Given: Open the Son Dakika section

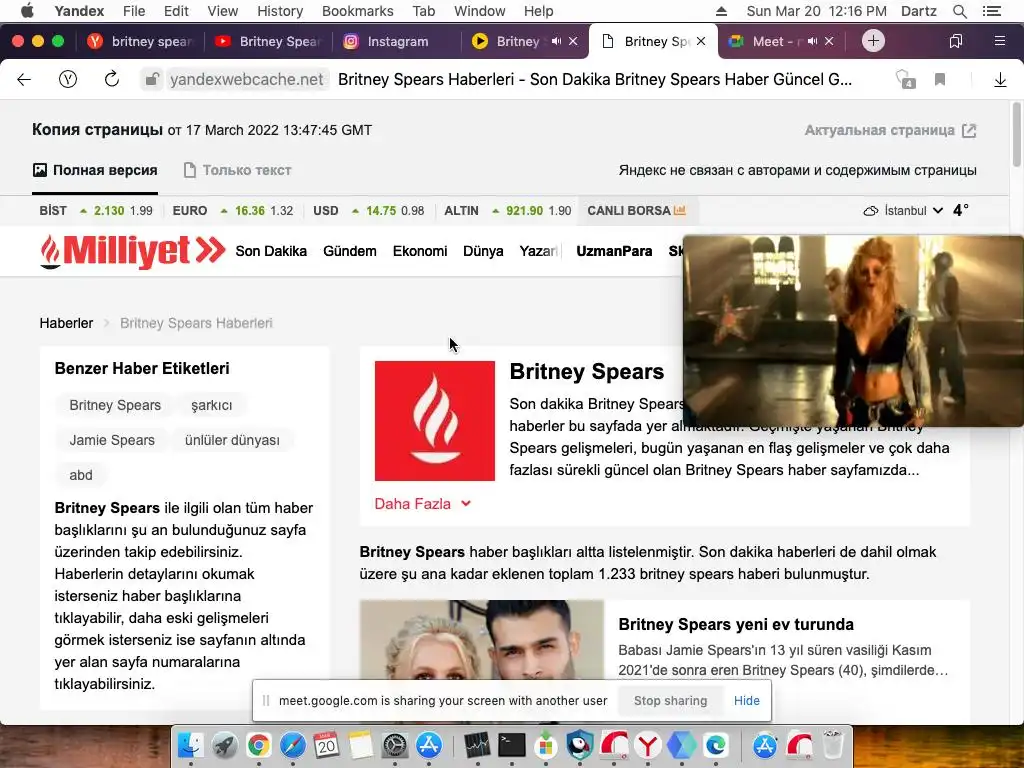Looking at the screenshot, I should (271, 251).
